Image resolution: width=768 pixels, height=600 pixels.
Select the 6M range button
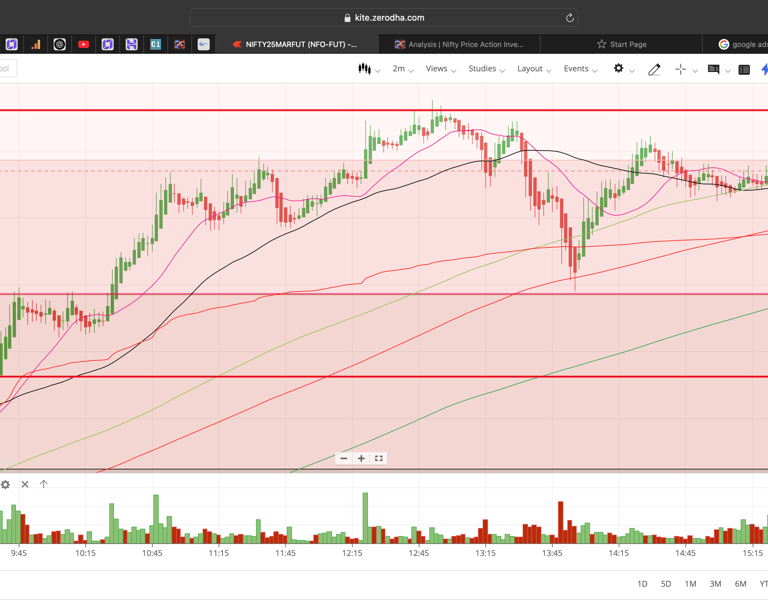tap(740, 584)
